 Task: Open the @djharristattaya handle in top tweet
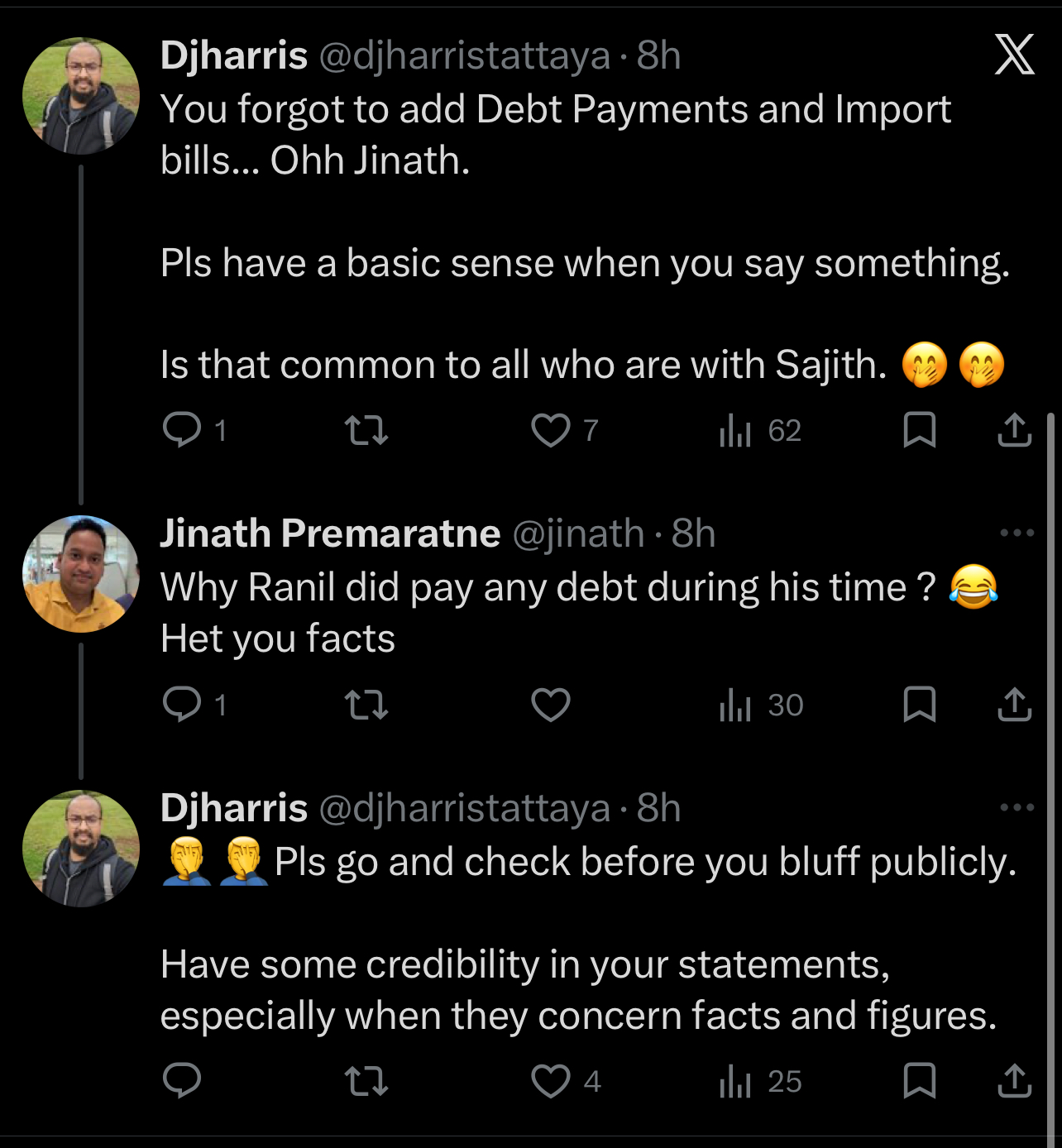pos(464,56)
